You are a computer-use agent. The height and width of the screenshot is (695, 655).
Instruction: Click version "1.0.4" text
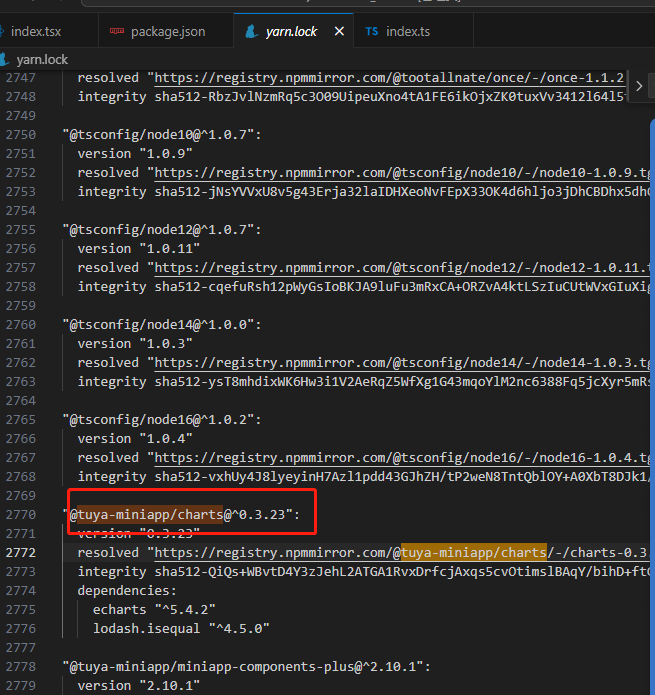click(x=135, y=438)
